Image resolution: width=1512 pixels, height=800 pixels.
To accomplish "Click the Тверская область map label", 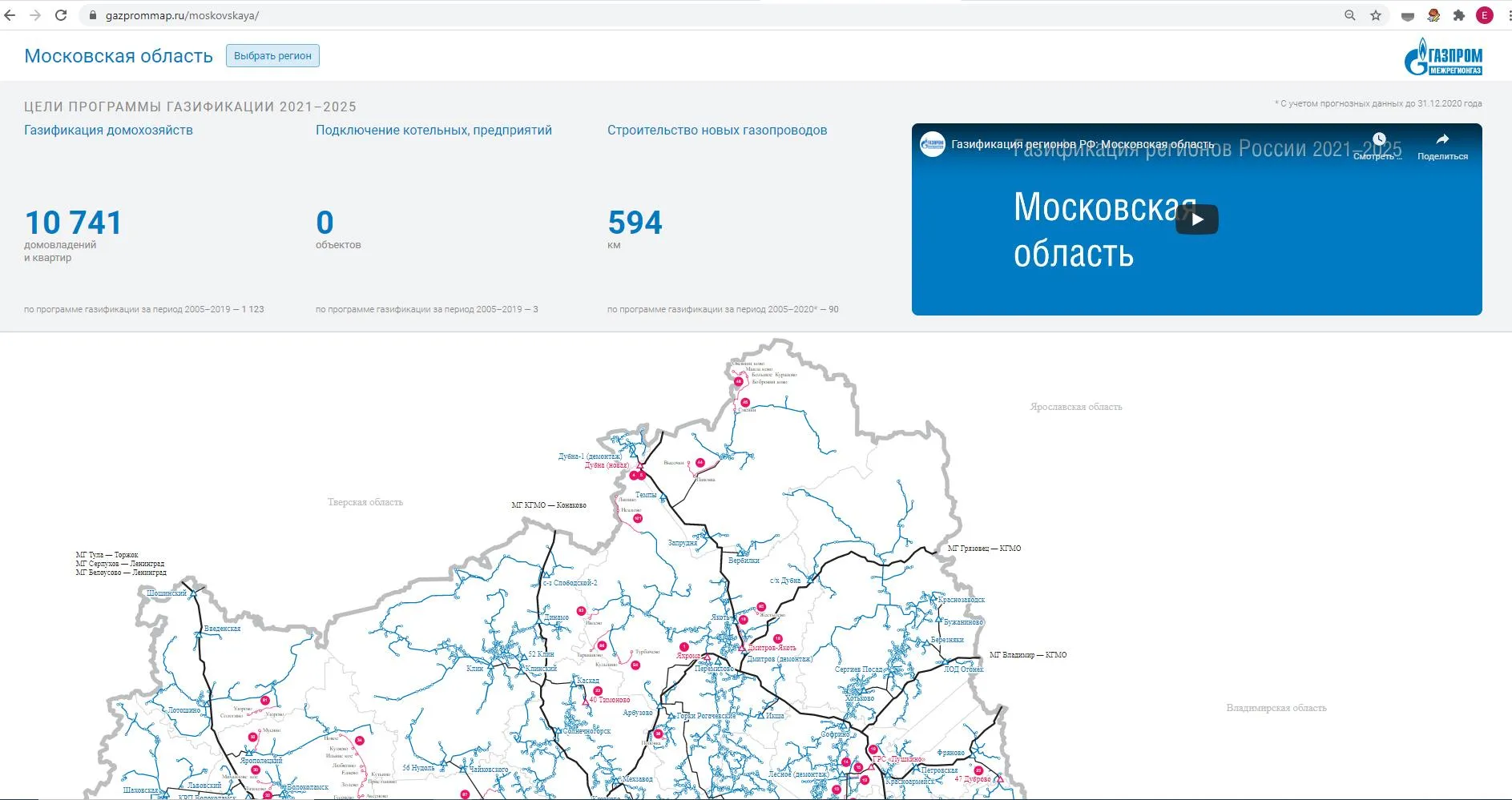I will point(365,502).
